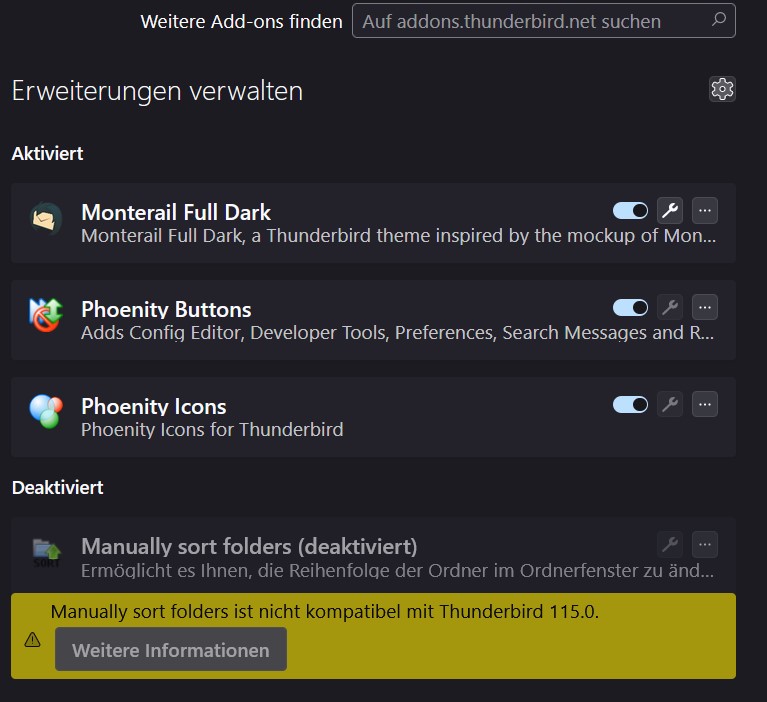This screenshot has height=702, width=767.
Task: Click the Weitere Informationen button
Action: 171,650
